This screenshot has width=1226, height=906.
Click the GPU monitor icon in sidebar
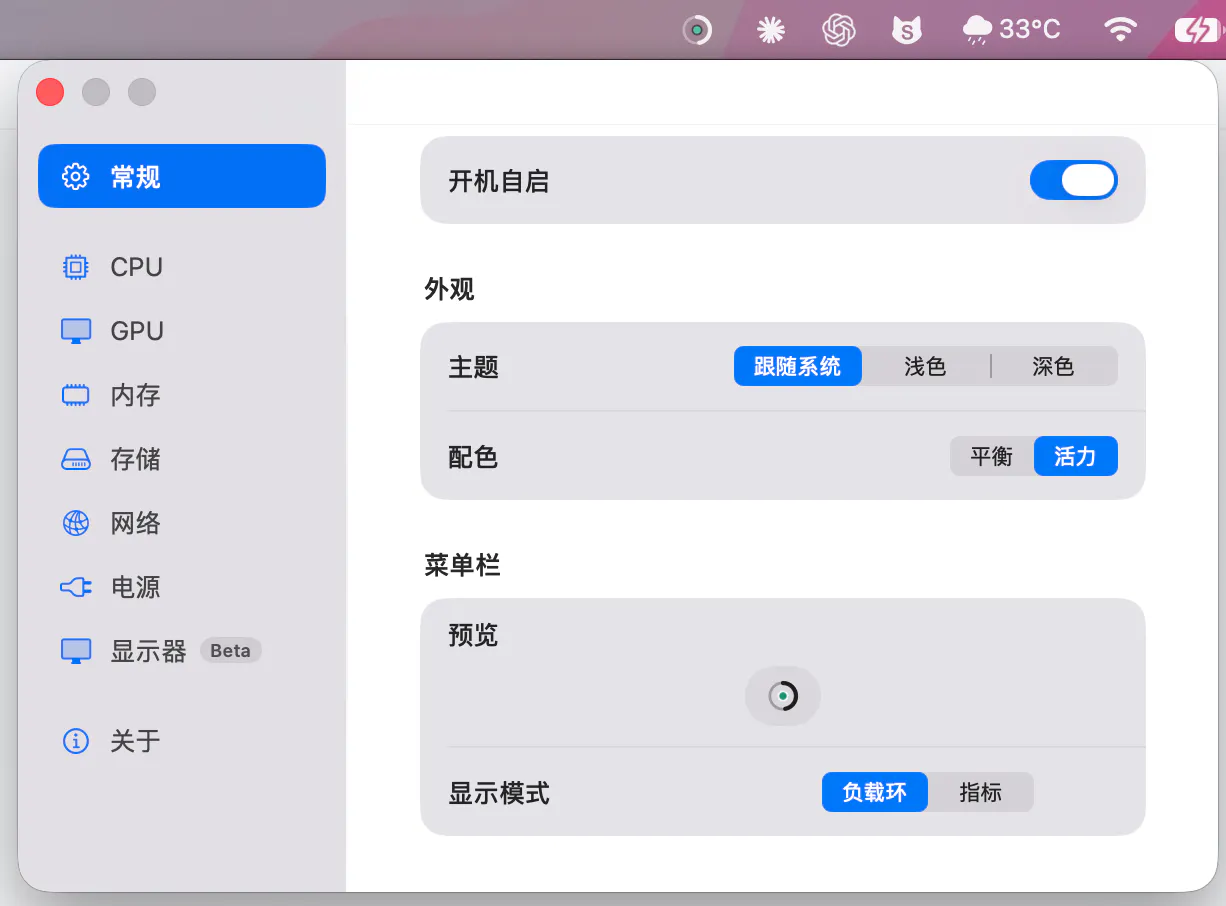coord(76,331)
